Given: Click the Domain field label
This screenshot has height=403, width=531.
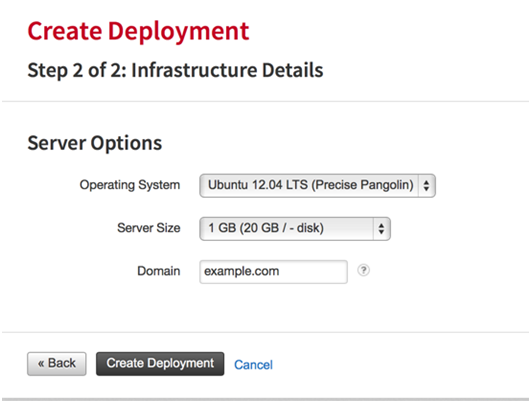Looking at the screenshot, I should (158, 271).
